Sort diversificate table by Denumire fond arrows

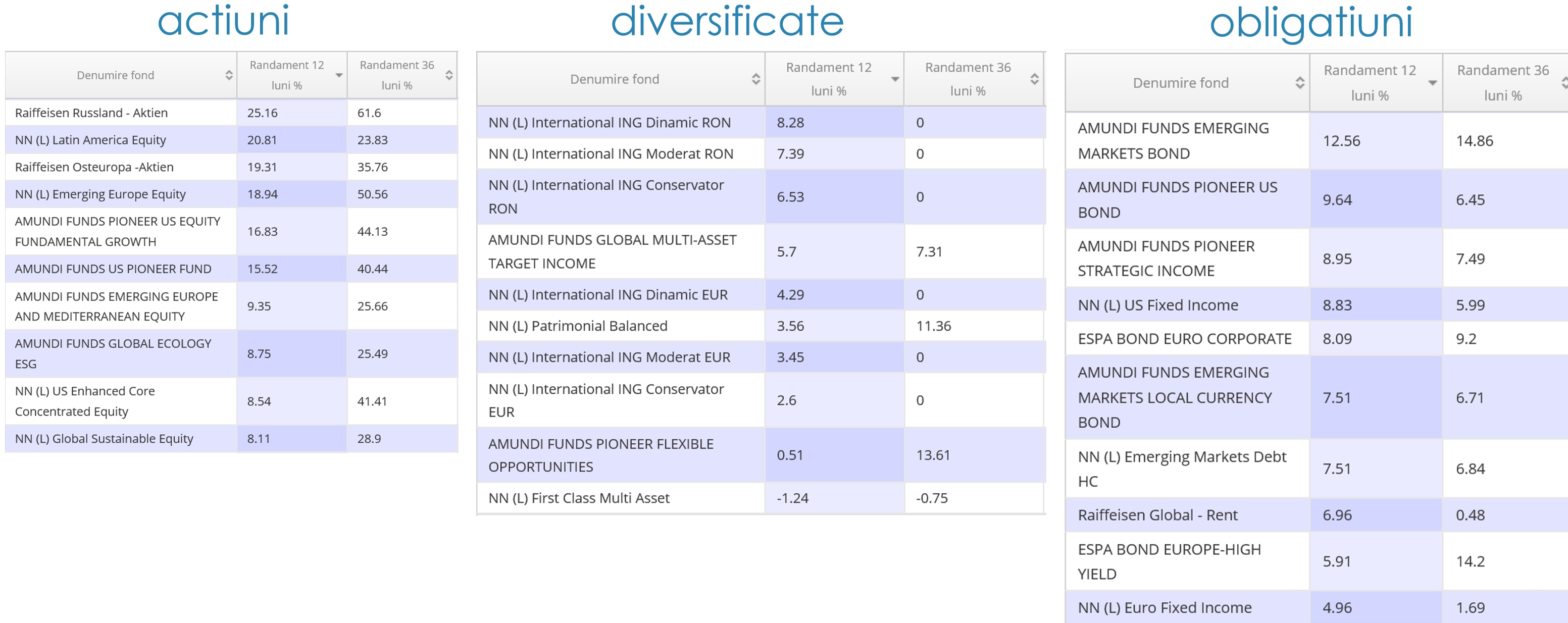[x=755, y=79]
